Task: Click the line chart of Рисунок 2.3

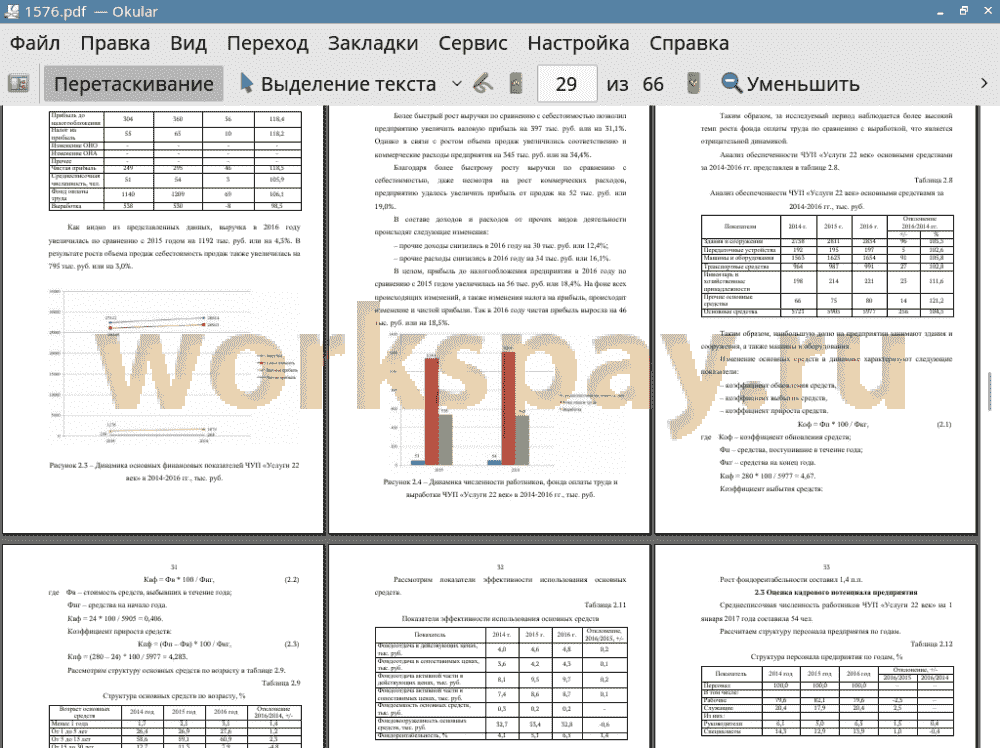Action: point(174,366)
